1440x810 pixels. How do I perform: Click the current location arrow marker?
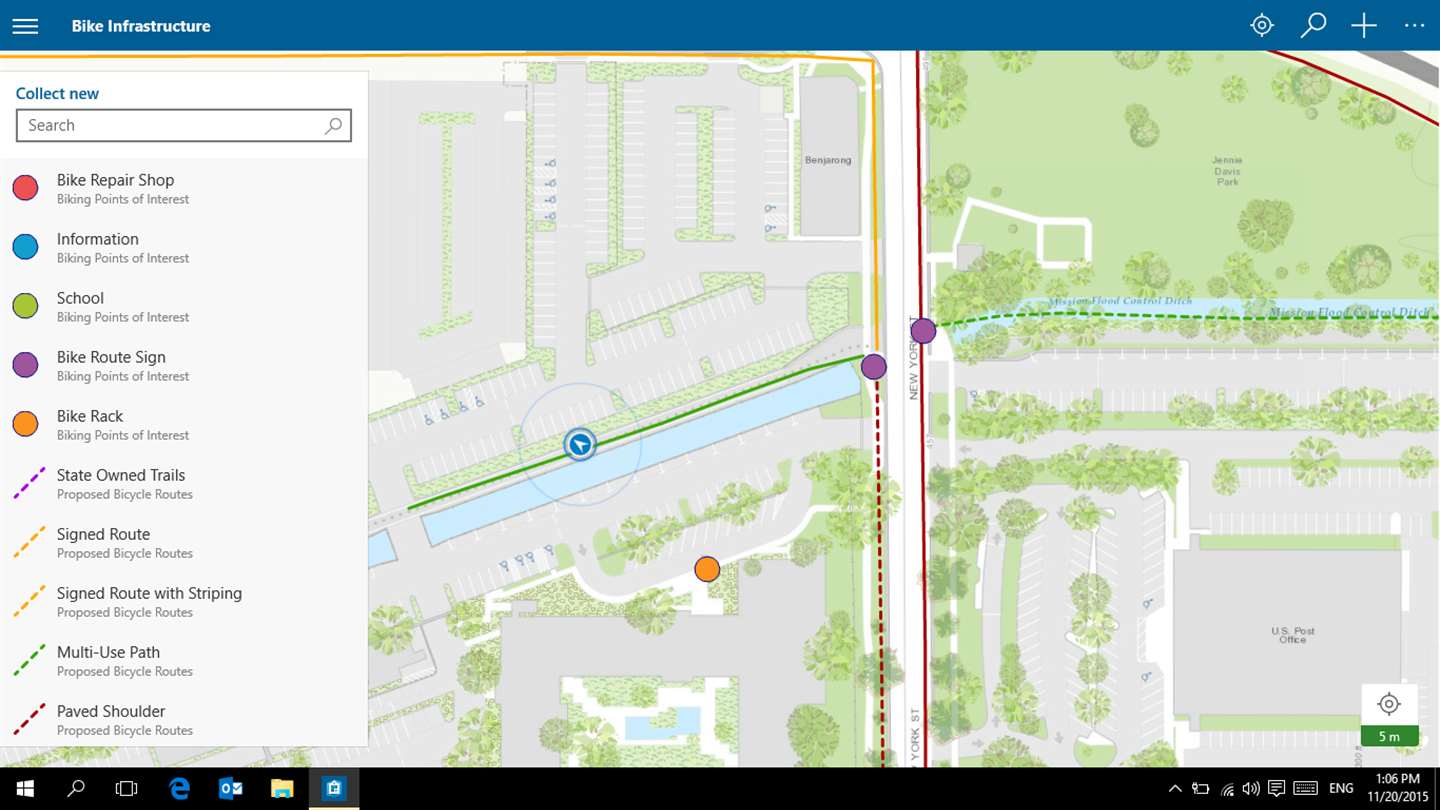pyautogui.click(x=579, y=444)
